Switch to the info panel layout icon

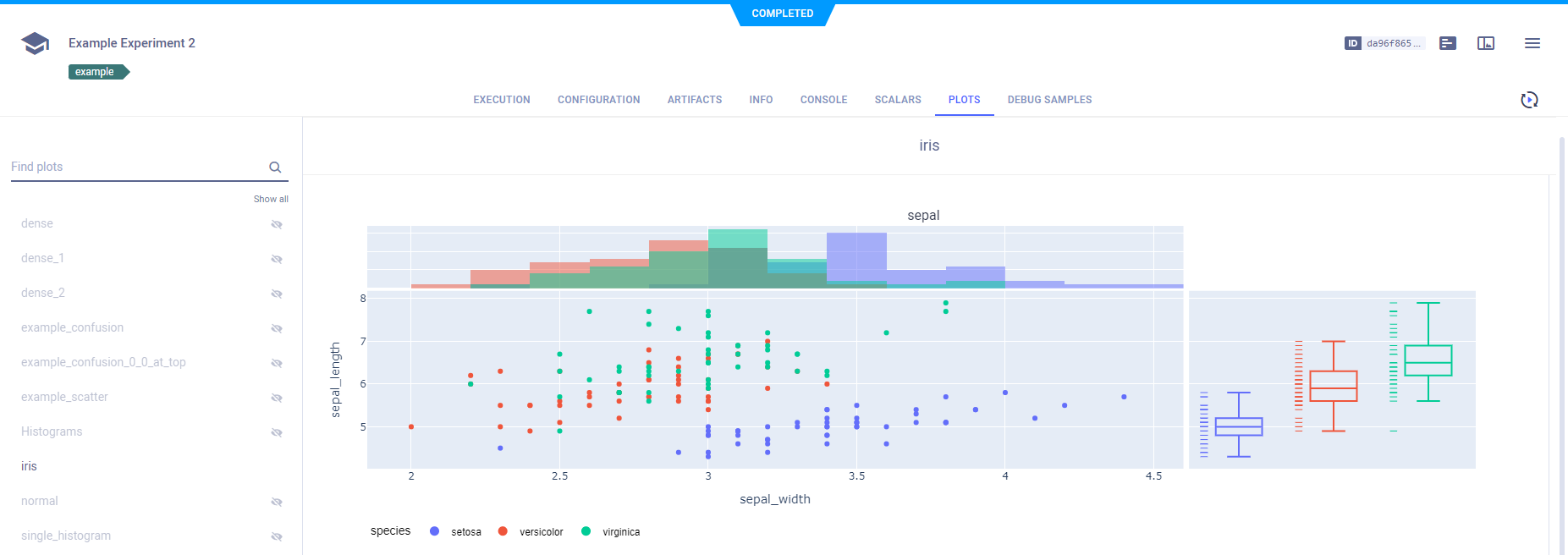[1486, 43]
